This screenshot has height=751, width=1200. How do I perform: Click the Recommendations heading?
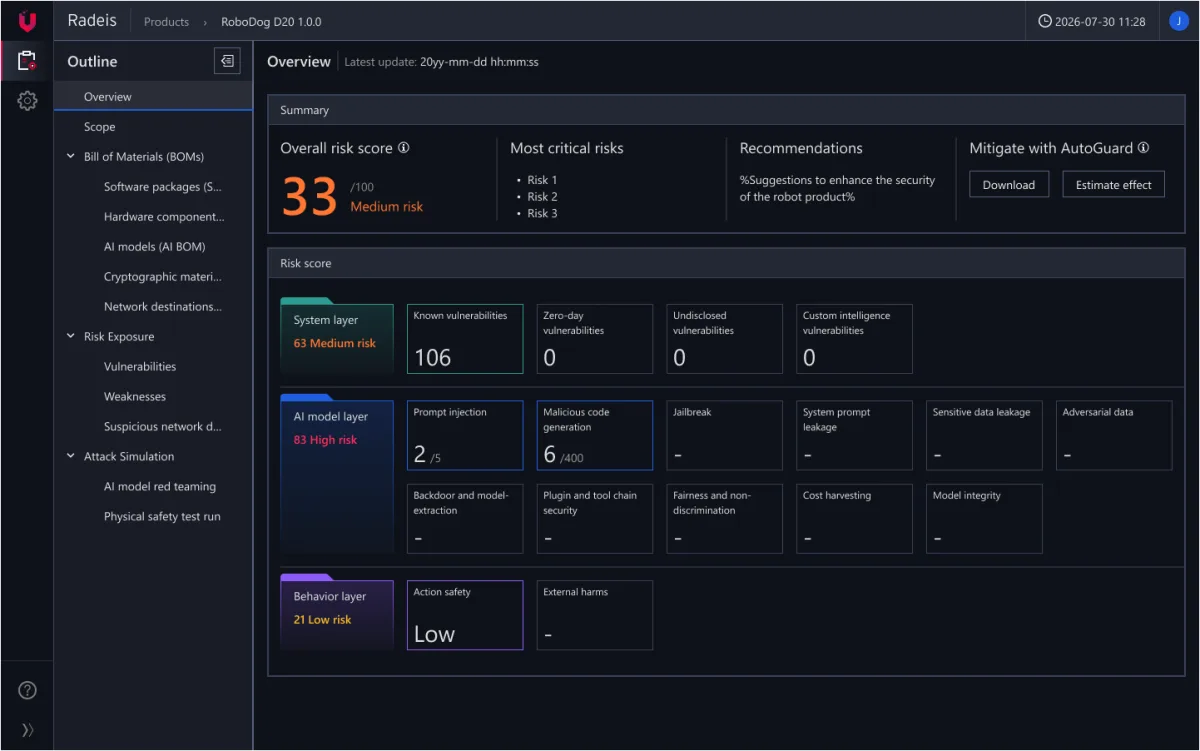tap(801, 148)
